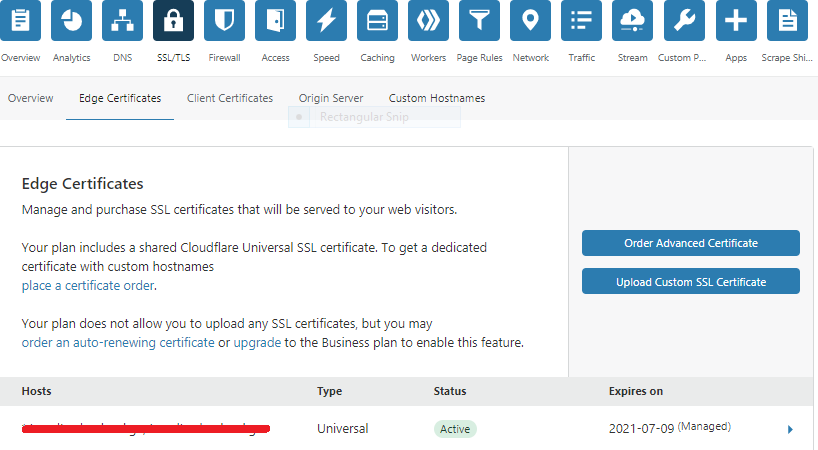The width and height of the screenshot is (818, 450).
Task: Open Page Rules funnel icon
Action: (x=480, y=20)
